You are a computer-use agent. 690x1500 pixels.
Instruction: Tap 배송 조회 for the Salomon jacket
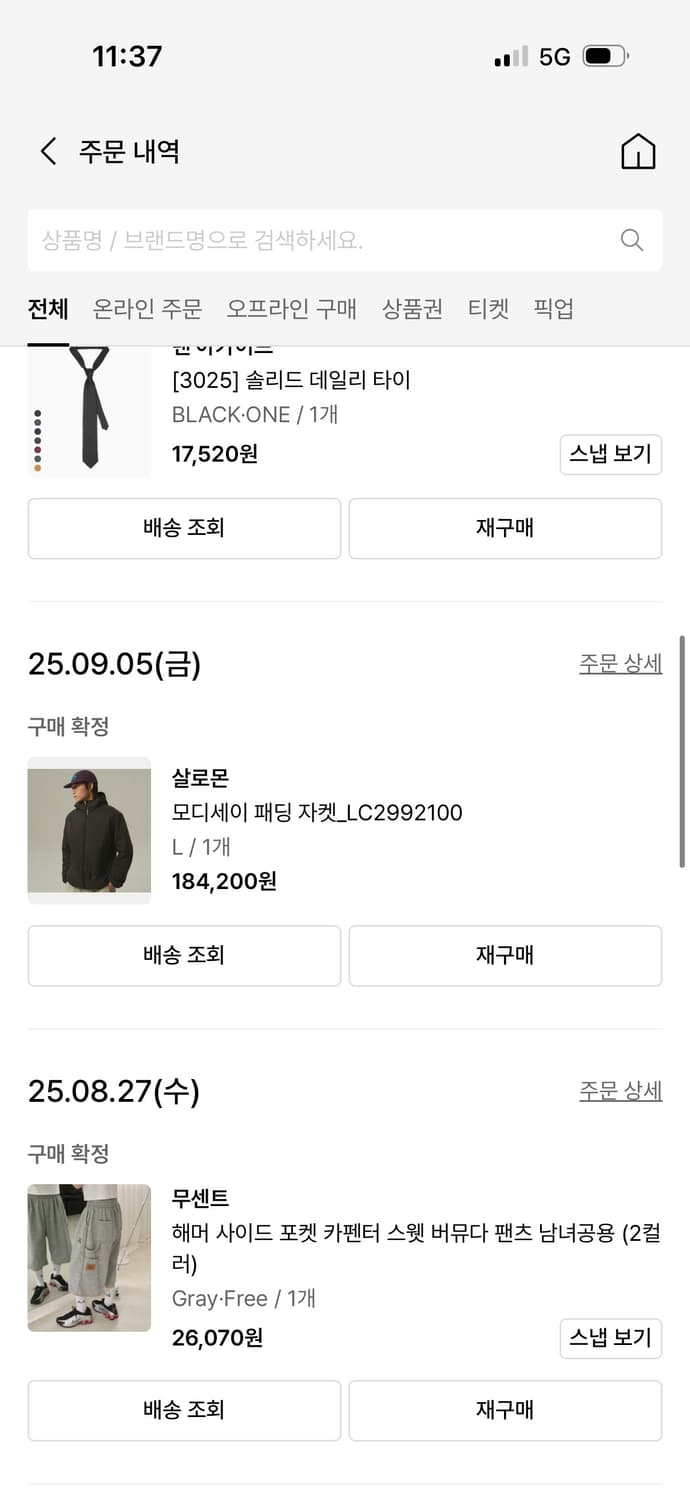(183, 955)
